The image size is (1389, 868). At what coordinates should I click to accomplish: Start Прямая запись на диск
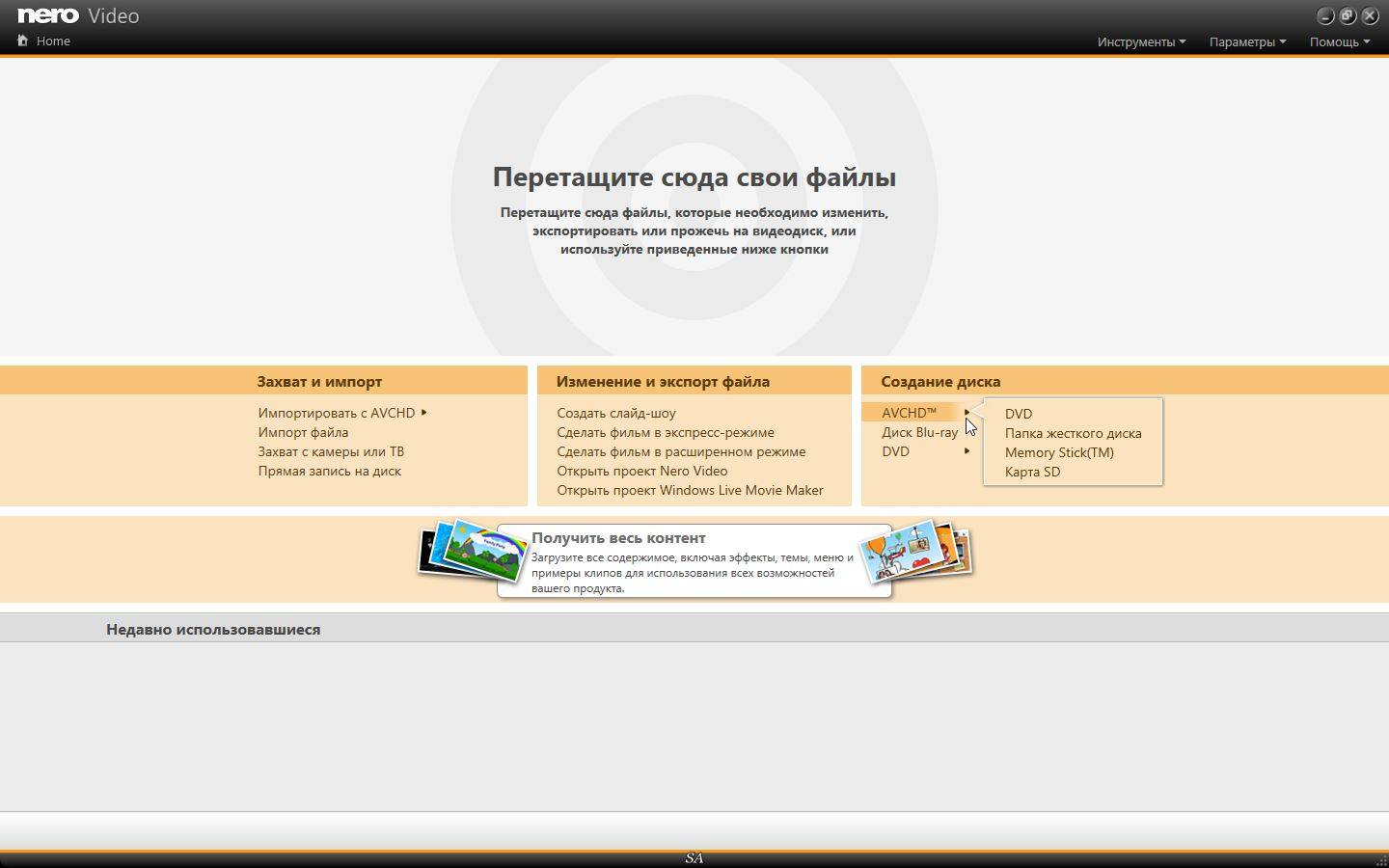click(329, 471)
